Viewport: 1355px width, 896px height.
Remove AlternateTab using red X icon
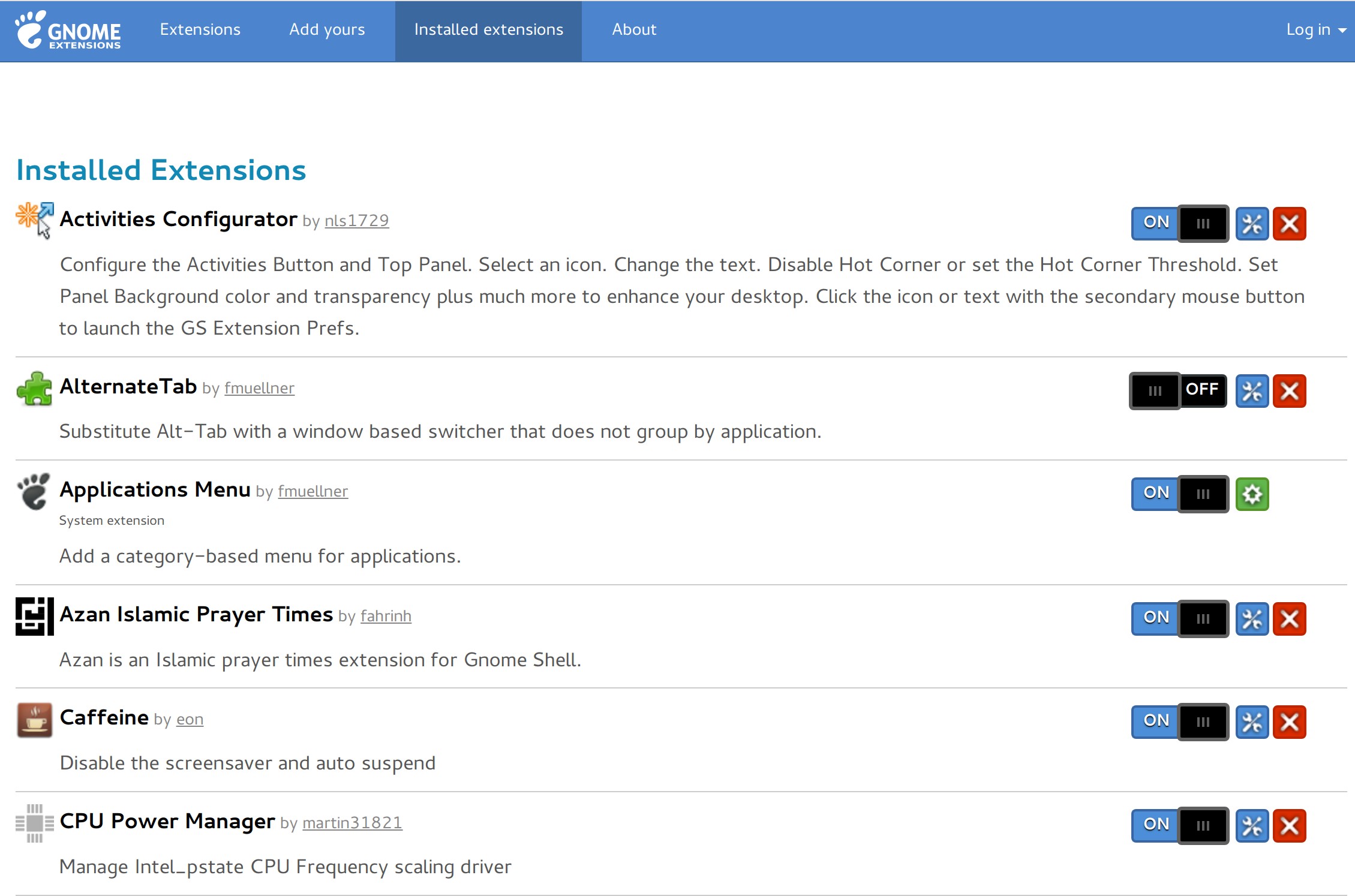pos(1289,391)
